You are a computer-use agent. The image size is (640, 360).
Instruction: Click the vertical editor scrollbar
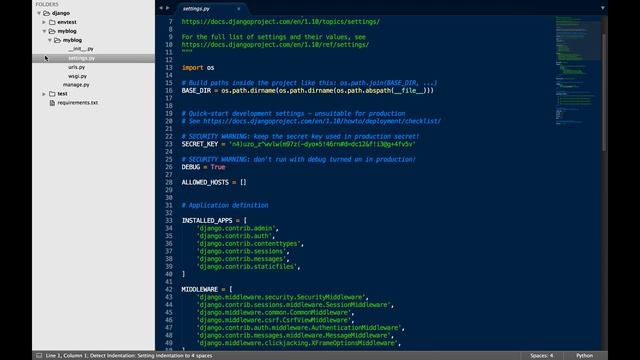604,92
